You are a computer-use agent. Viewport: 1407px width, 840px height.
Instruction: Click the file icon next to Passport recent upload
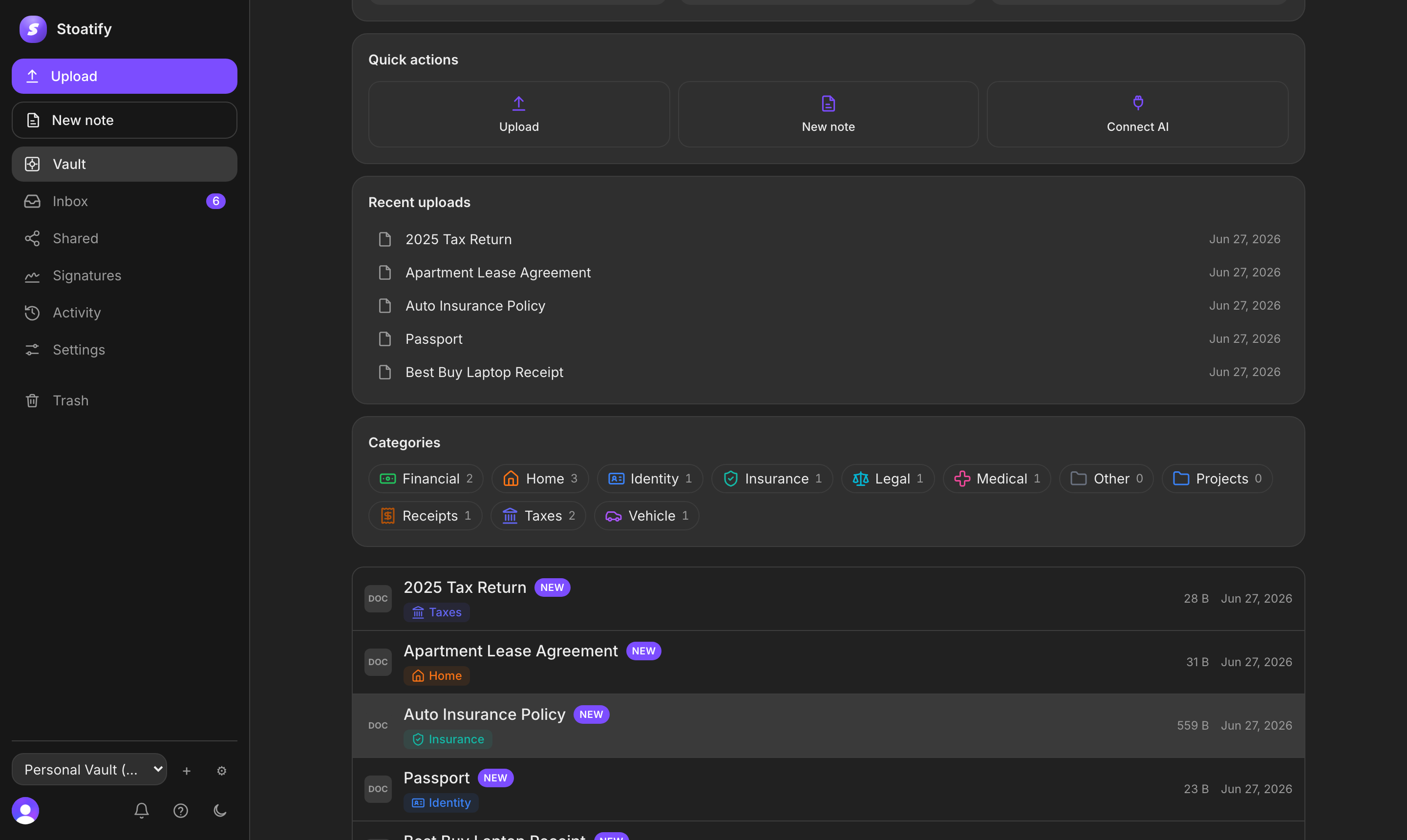pyautogui.click(x=385, y=339)
